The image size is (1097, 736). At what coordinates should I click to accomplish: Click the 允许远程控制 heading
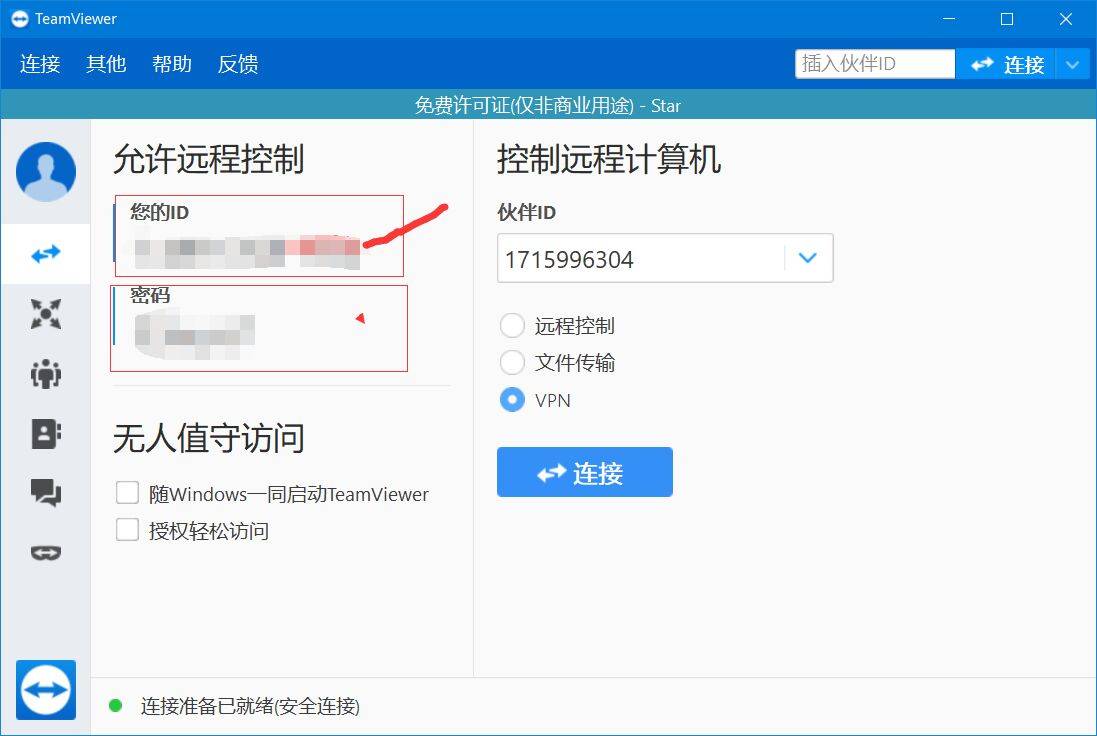click(x=208, y=159)
